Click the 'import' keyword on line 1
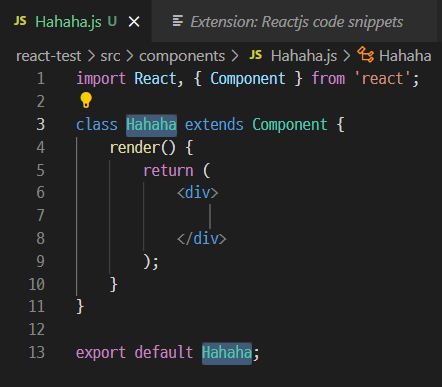This screenshot has width=442, height=387. click(x=101, y=79)
